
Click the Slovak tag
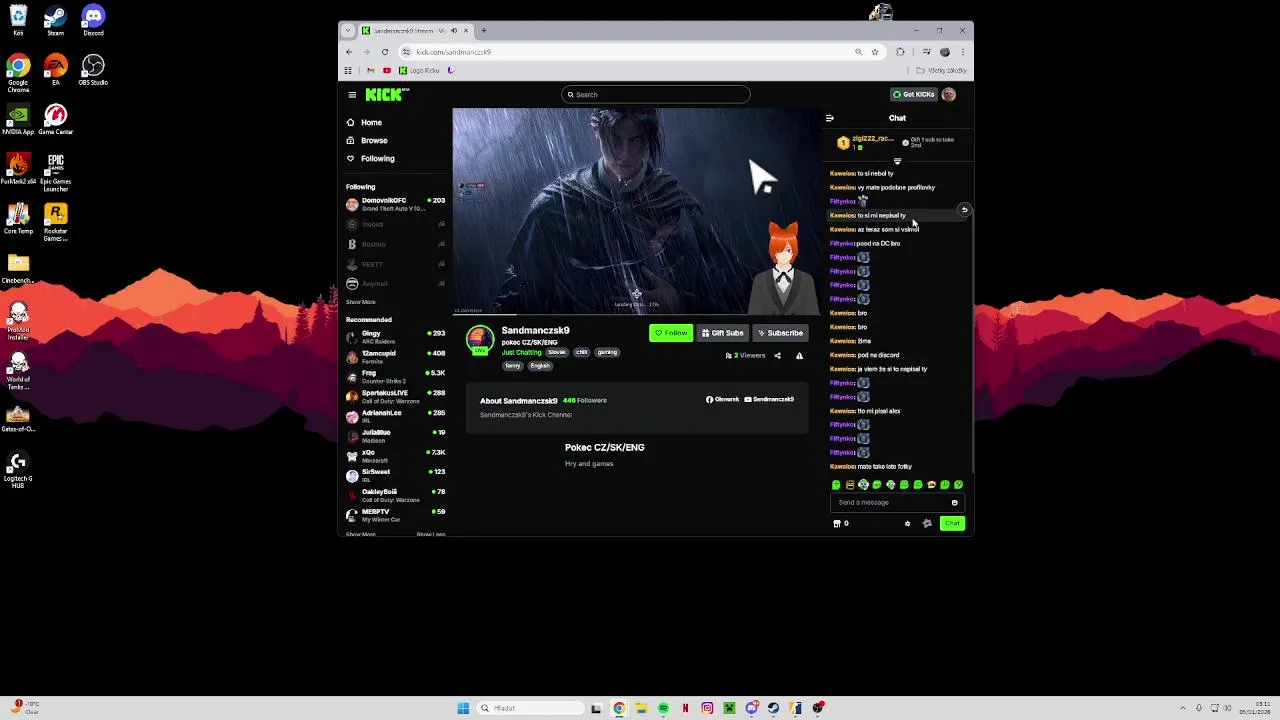[x=557, y=352]
